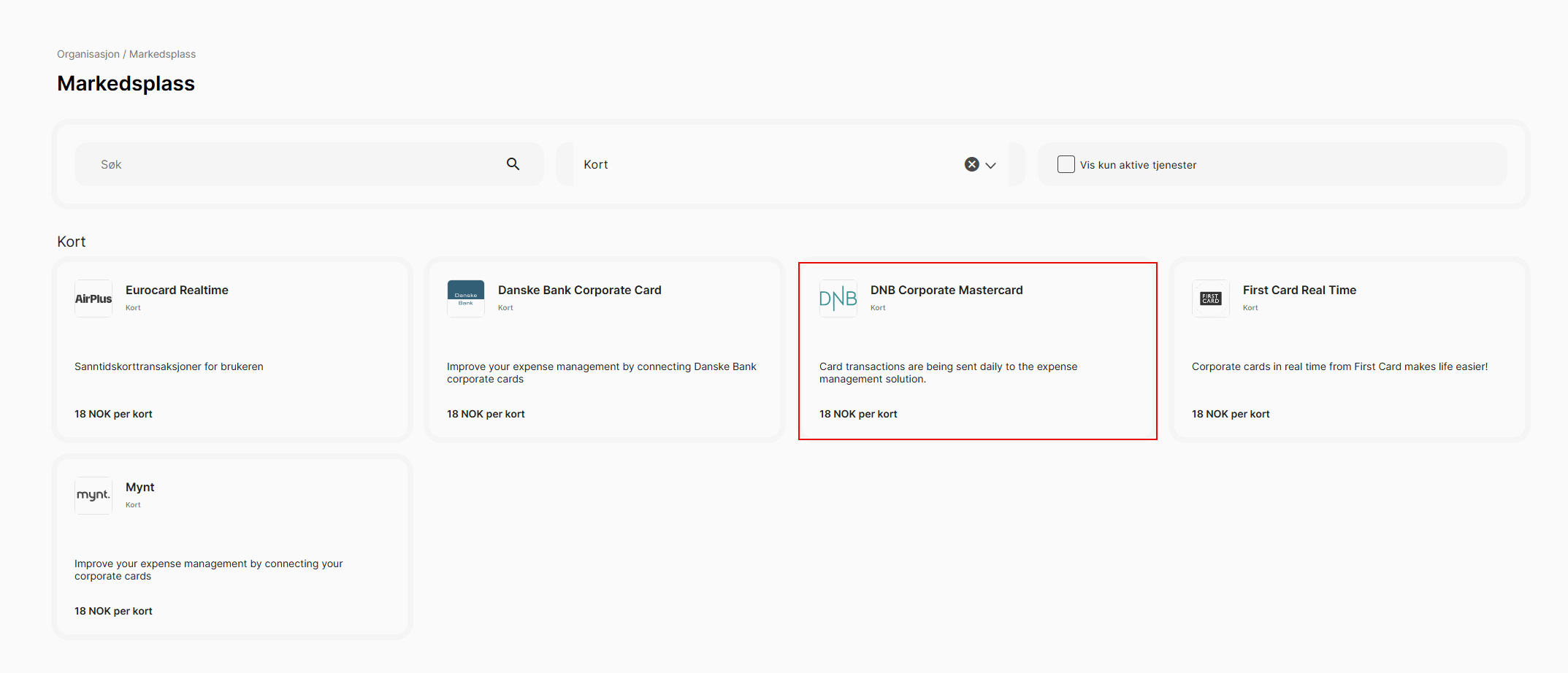Click the Danske Bank logo icon
This screenshot has height=673, width=1568.
(x=466, y=299)
